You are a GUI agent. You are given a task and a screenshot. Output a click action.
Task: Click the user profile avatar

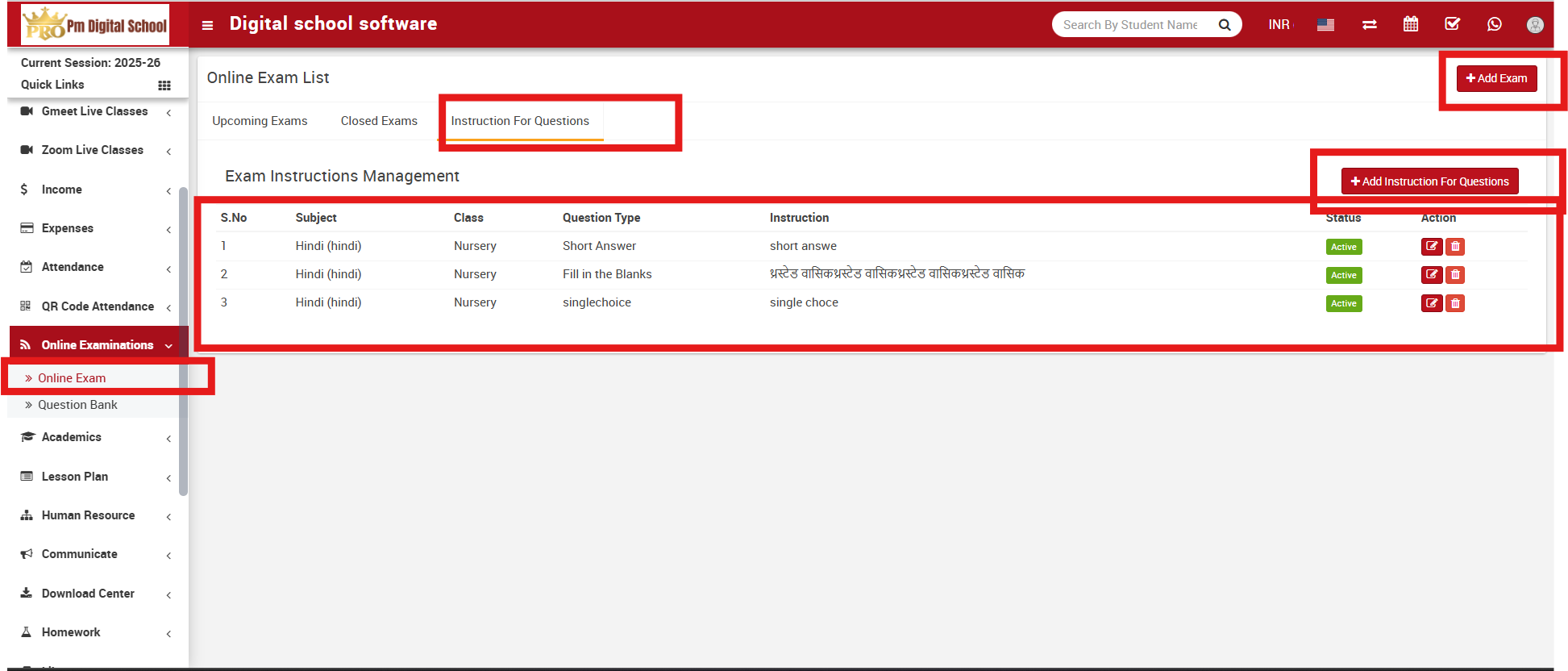1535,25
